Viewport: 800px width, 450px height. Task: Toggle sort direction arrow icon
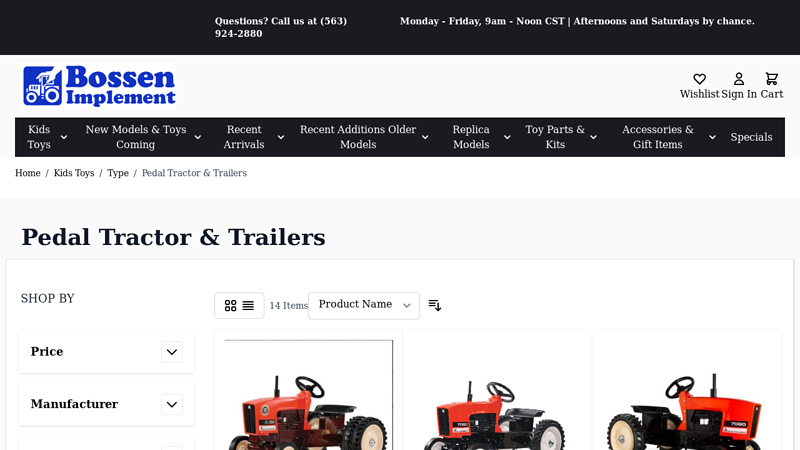[435, 305]
